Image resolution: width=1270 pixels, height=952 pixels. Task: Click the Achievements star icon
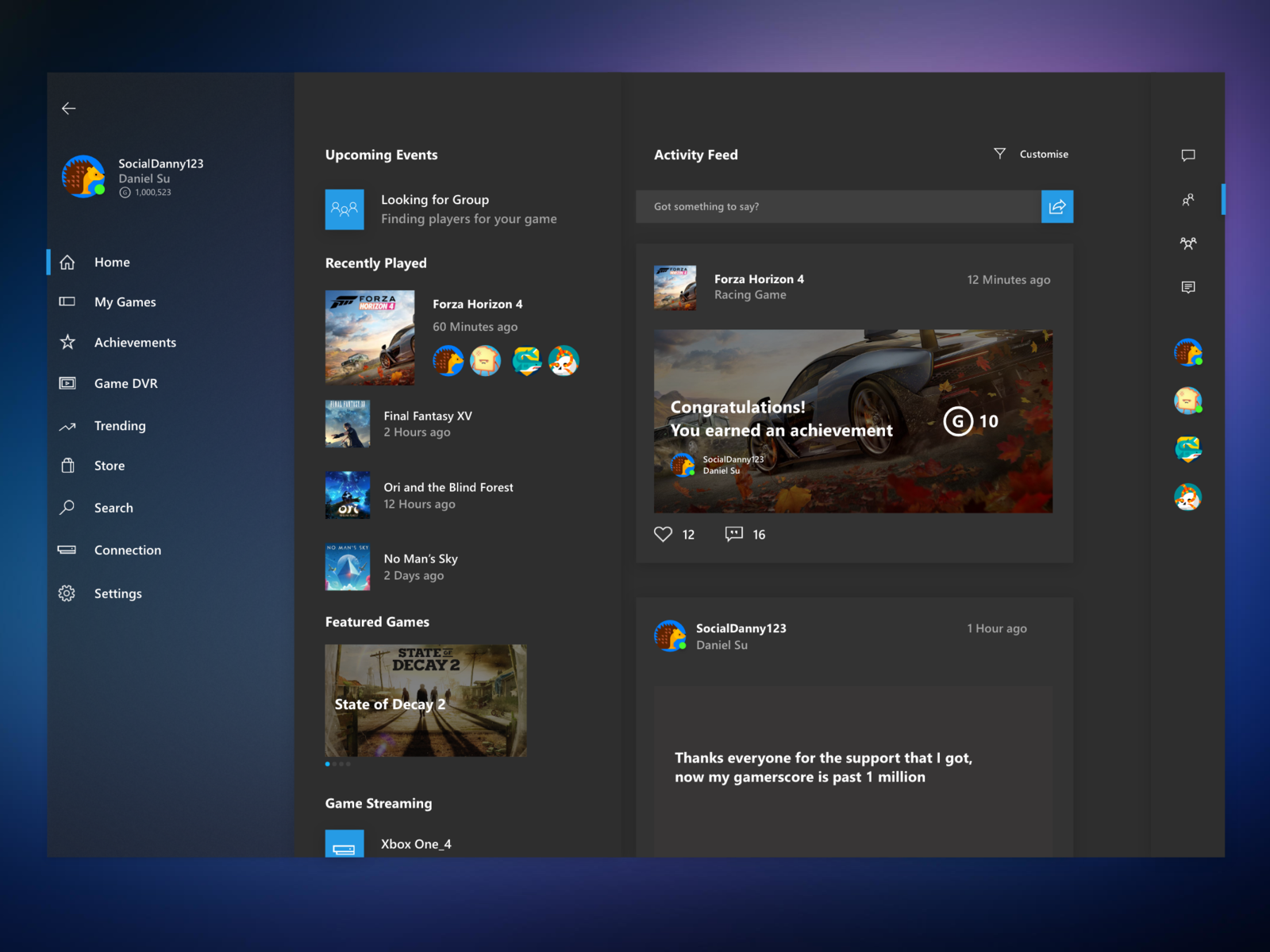[67, 342]
